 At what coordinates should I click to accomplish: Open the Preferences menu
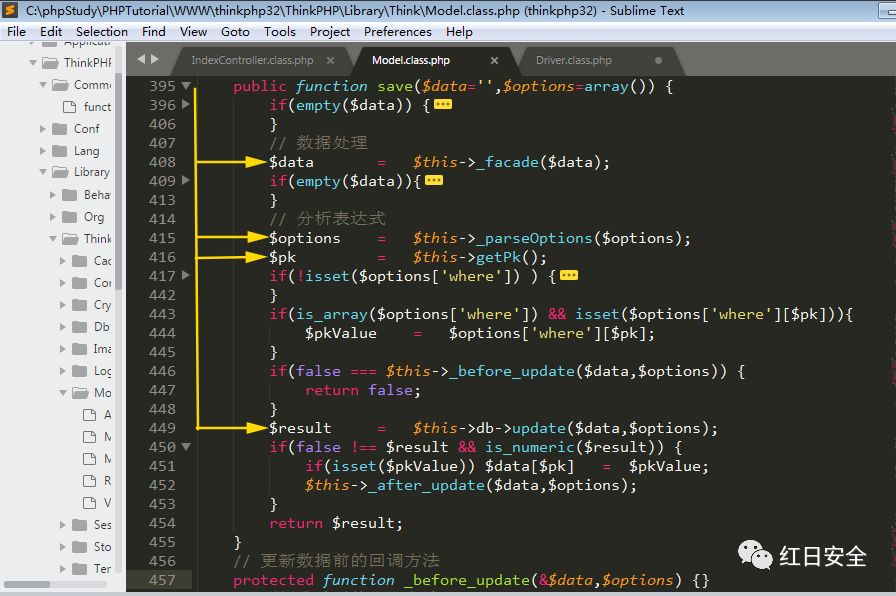[x=398, y=31]
